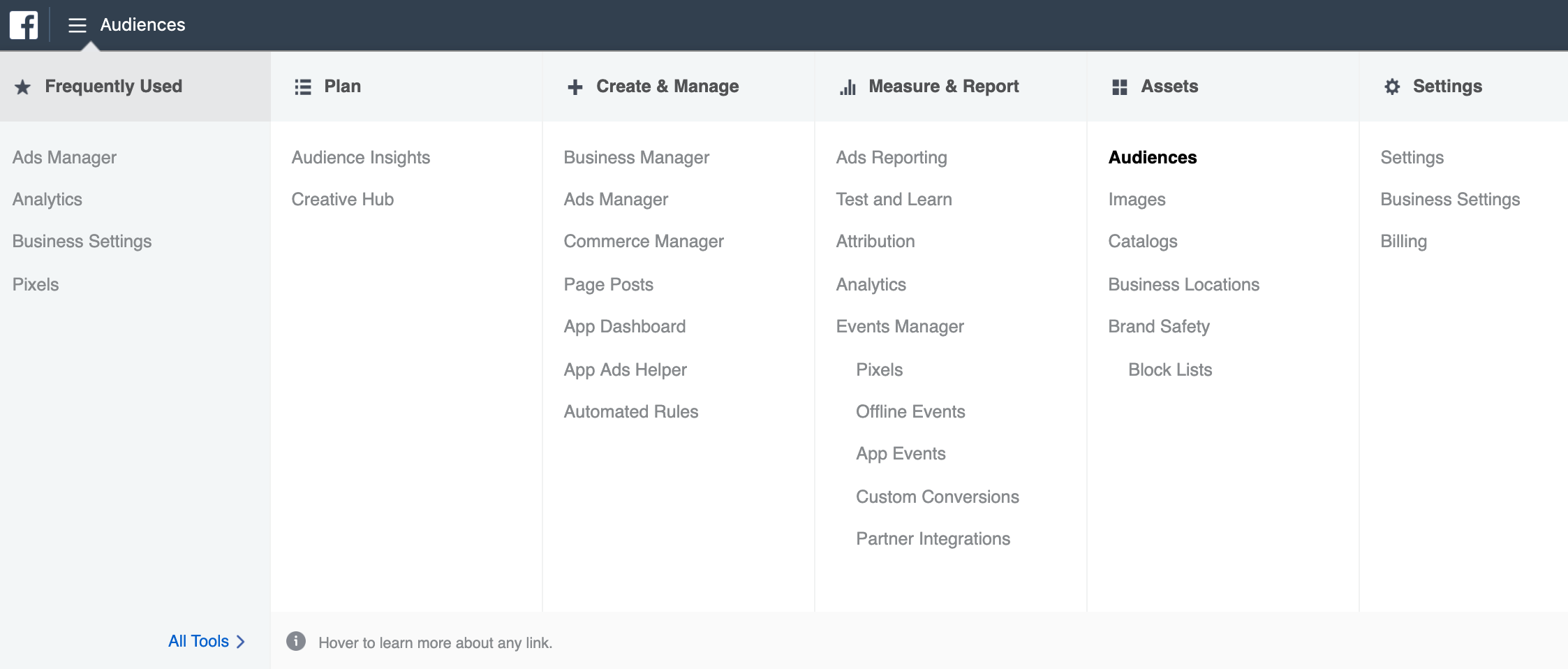Screen dimensions: 1568x669
Task: Click the grid icon beside Assets
Action: (x=1120, y=87)
